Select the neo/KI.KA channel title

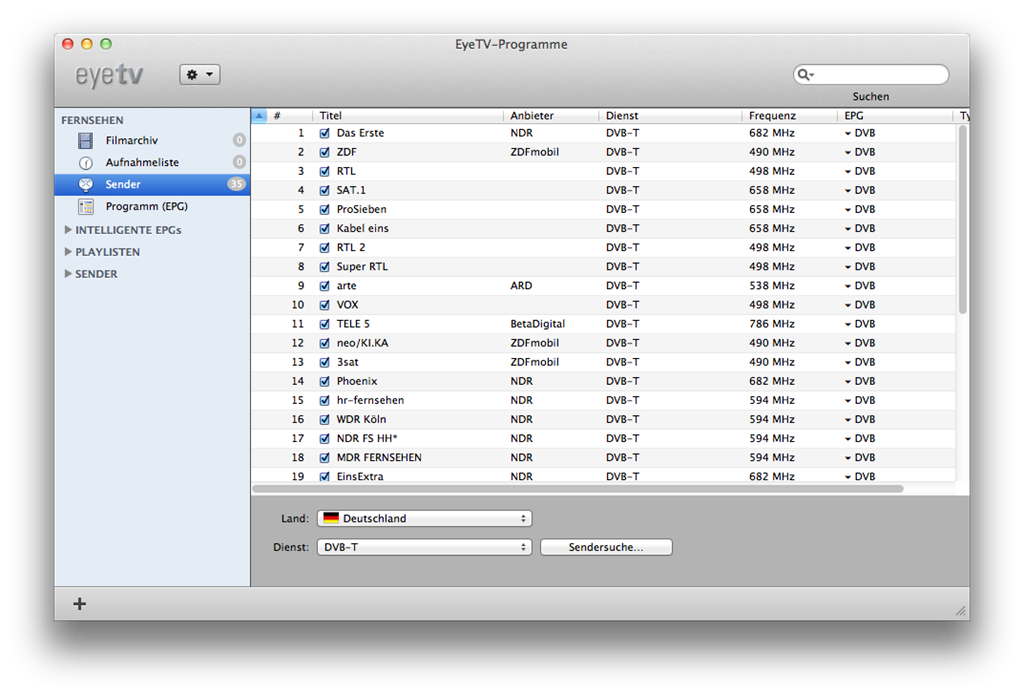pyautogui.click(x=362, y=343)
